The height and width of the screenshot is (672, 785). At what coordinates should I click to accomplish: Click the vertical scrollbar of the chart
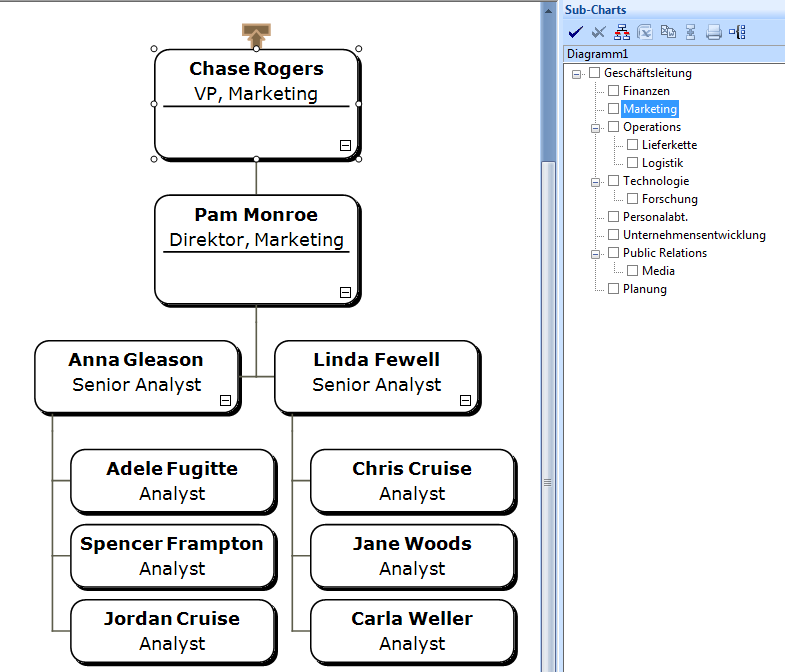(547, 300)
